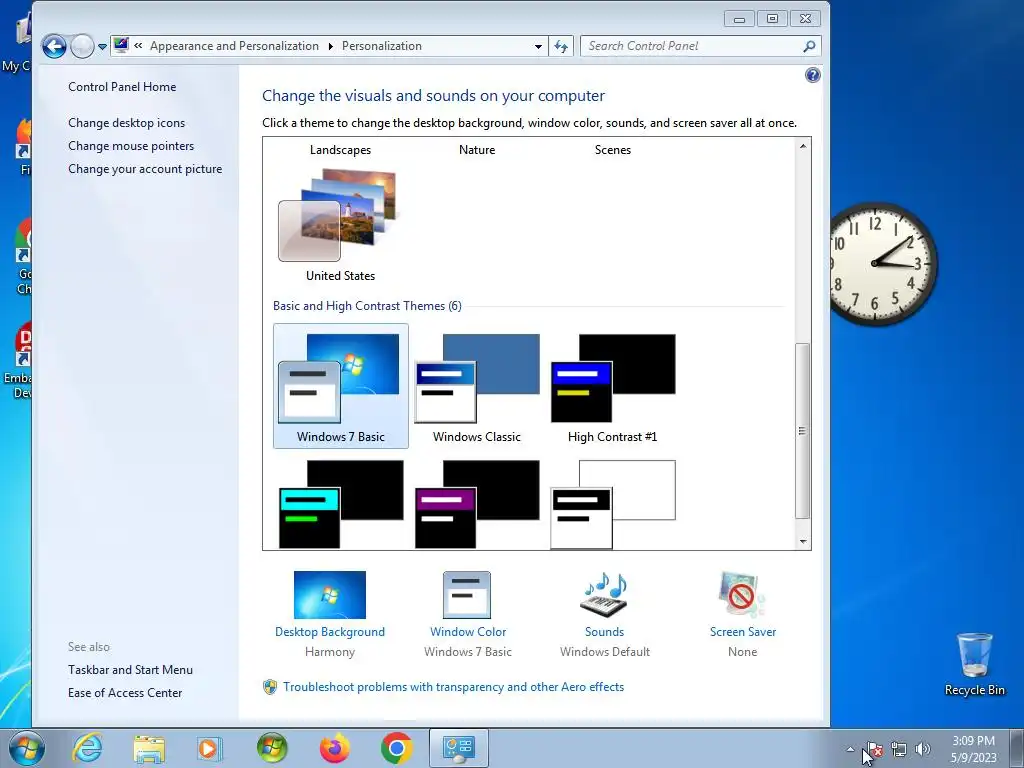Launch Windows Media Player from the taskbar
Image resolution: width=1024 pixels, height=768 pixels.
tap(210, 748)
